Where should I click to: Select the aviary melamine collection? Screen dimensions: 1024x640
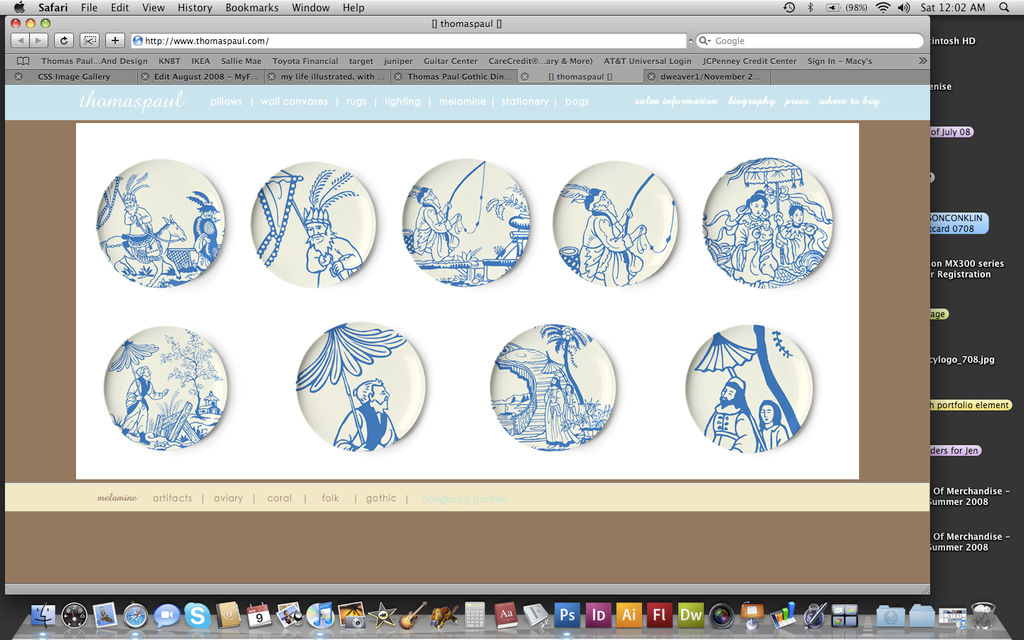pos(228,498)
